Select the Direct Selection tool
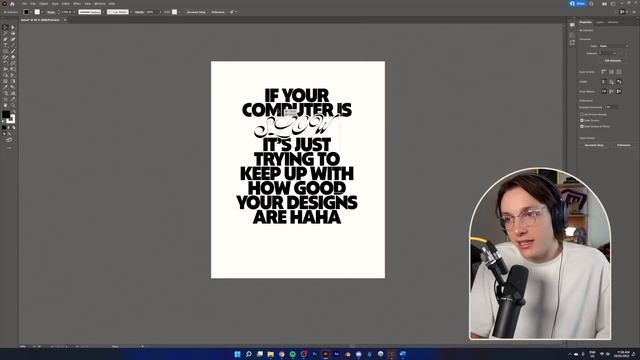 point(13,27)
